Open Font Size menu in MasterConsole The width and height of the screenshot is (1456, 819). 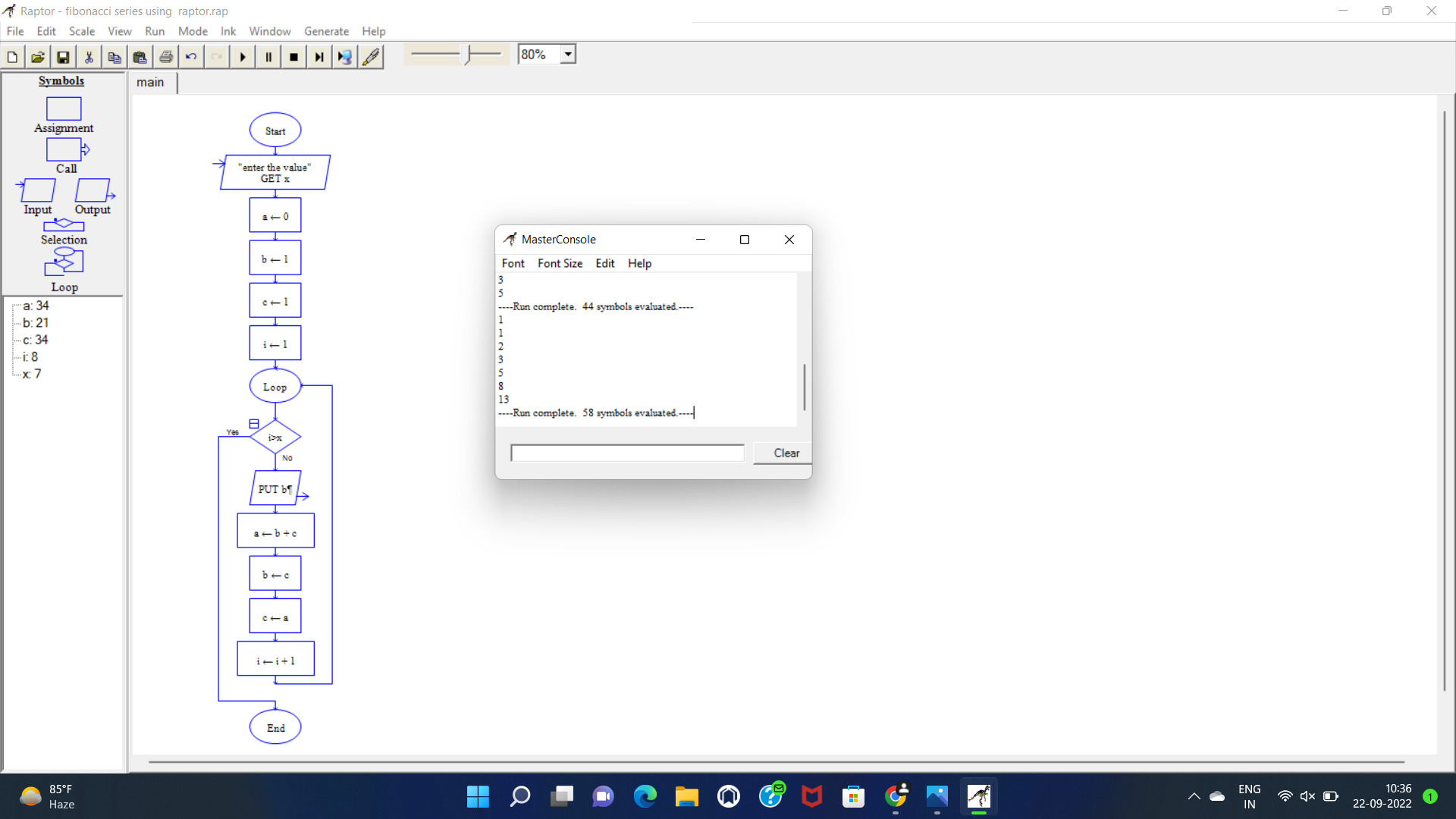pyautogui.click(x=560, y=263)
